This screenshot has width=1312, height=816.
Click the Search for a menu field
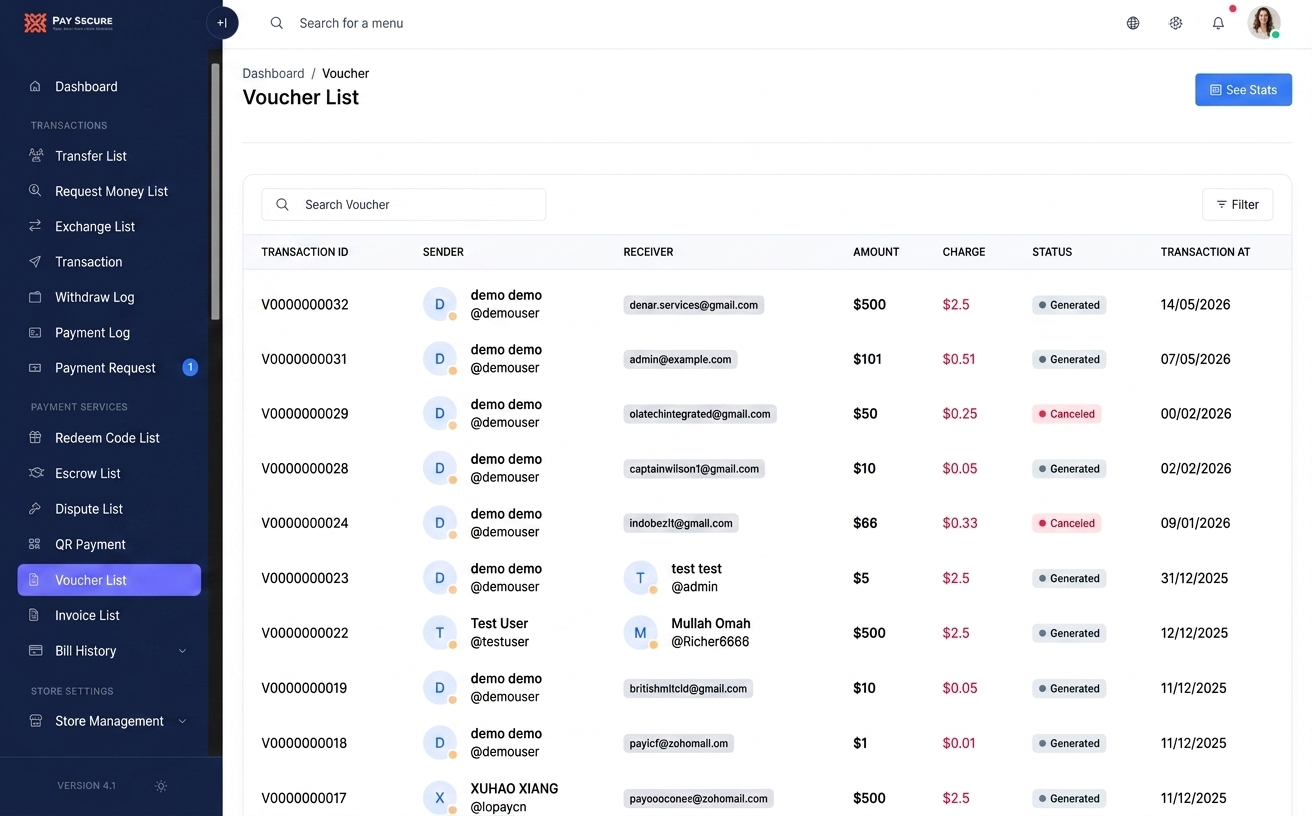pos(351,23)
